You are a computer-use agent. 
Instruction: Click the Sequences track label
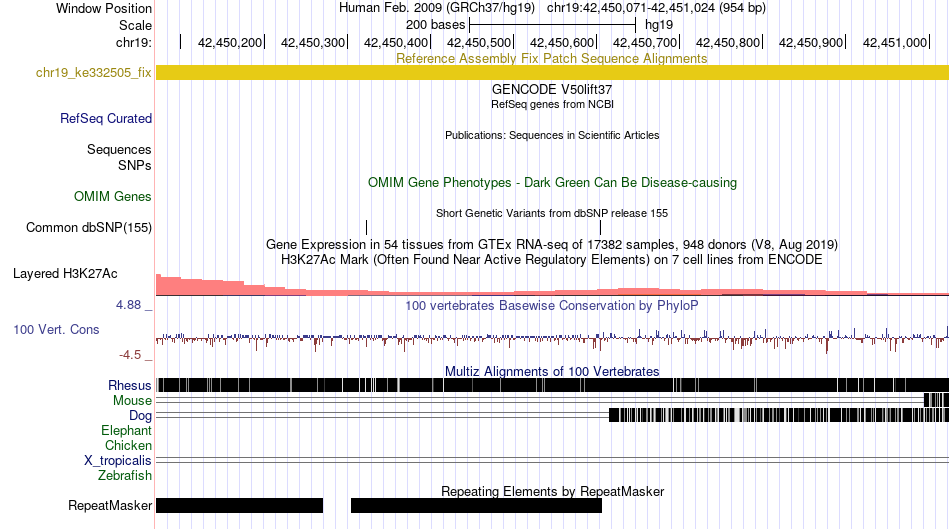pyautogui.click(x=119, y=150)
